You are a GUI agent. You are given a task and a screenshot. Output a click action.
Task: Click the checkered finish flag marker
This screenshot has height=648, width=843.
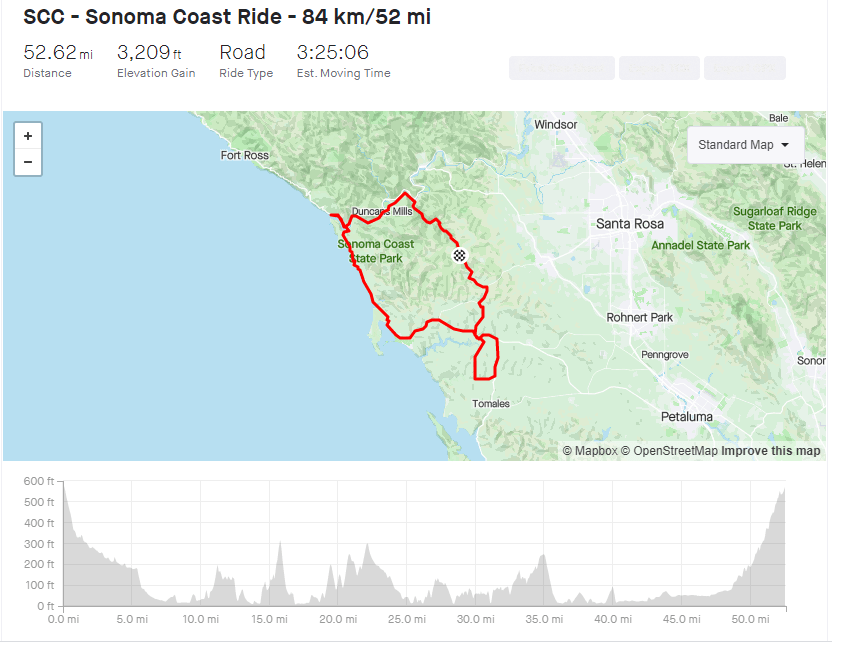(x=460, y=256)
